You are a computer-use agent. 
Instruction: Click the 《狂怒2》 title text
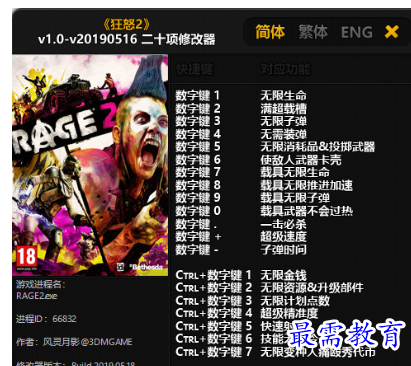[x=126, y=24]
